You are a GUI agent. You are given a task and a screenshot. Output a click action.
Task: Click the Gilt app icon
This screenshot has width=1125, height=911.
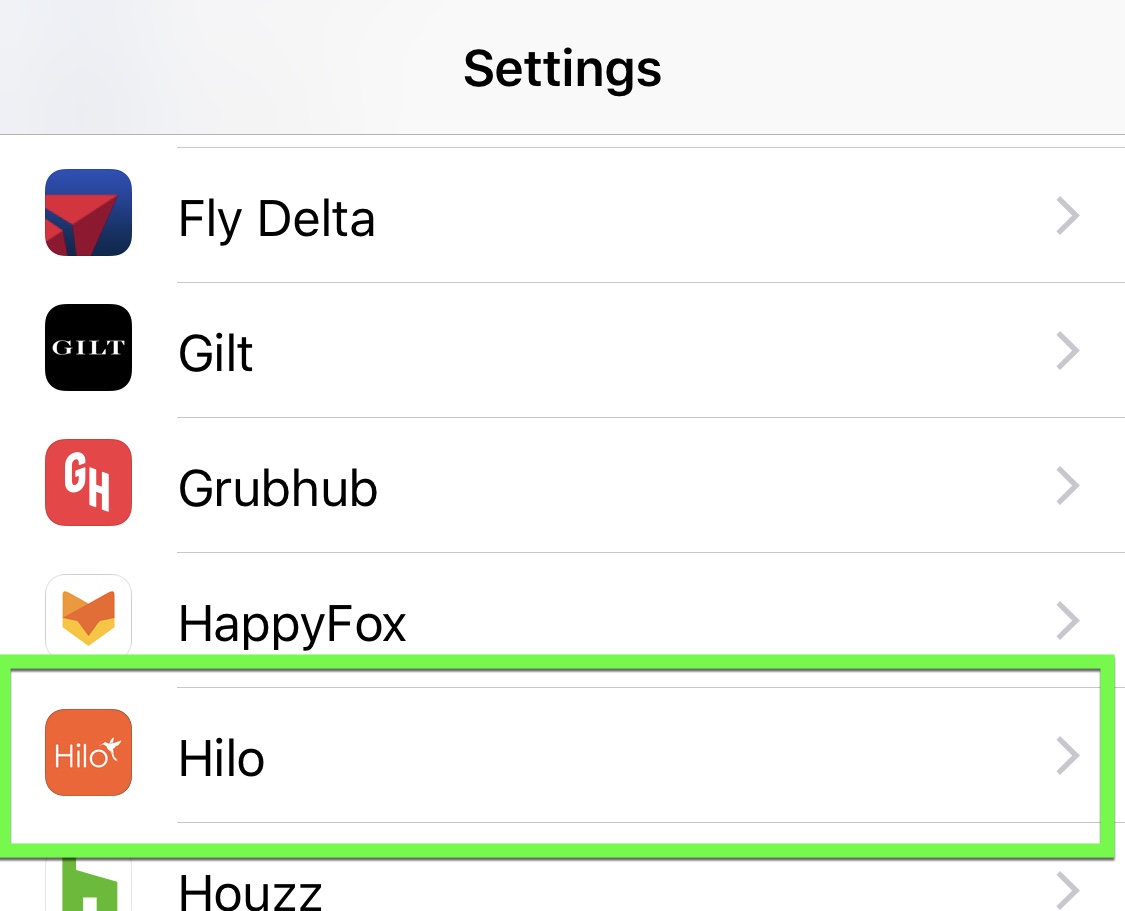point(88,348)
